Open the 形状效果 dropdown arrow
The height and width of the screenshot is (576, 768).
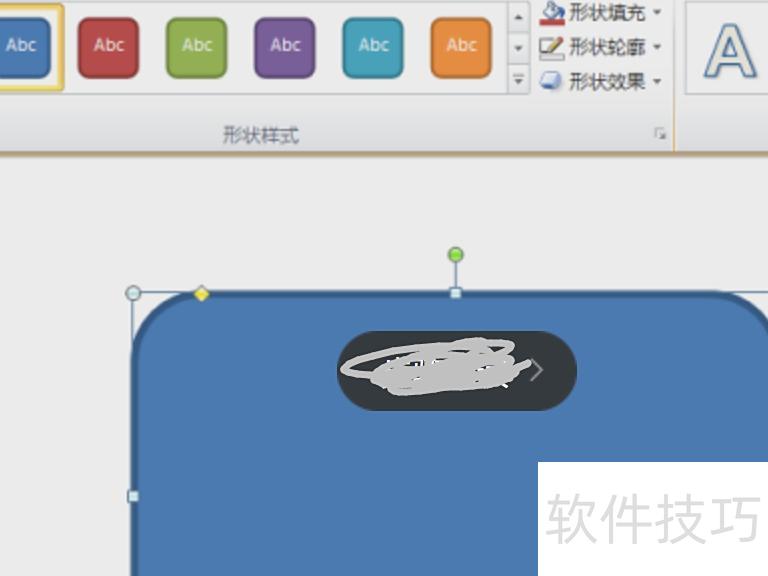click(x=657, y=81)
